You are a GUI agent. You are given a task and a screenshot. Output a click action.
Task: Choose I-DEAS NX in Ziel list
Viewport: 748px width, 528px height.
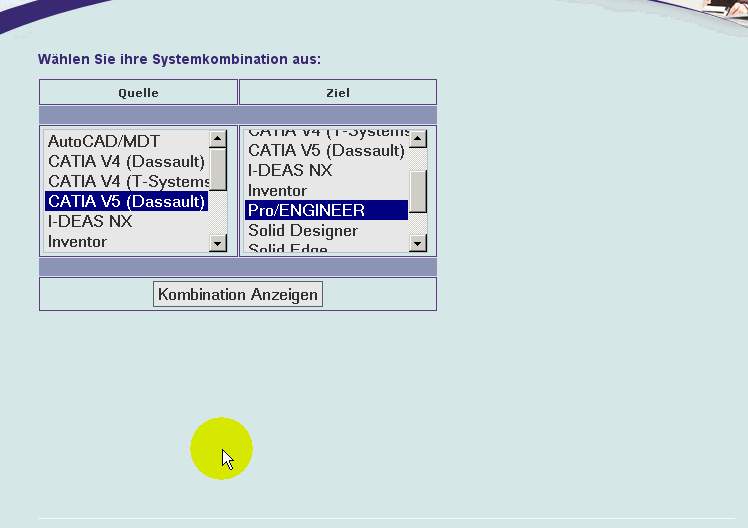326,170
